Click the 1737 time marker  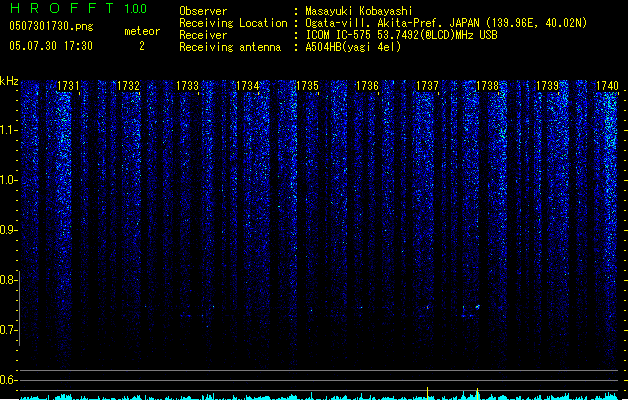click(x=427, y=86)
